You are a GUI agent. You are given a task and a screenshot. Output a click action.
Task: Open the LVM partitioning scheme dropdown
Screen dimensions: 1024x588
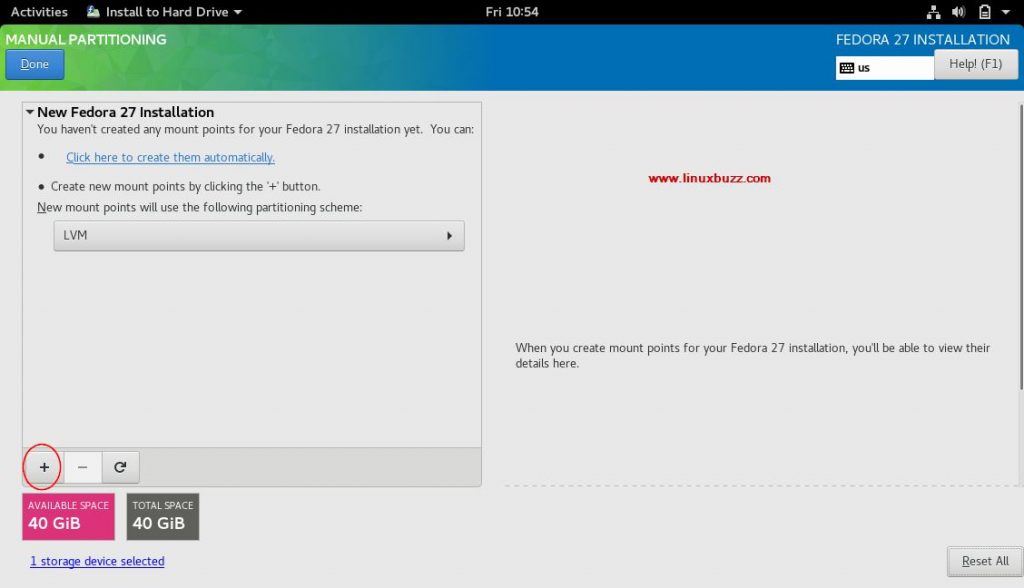pos(259,235)
